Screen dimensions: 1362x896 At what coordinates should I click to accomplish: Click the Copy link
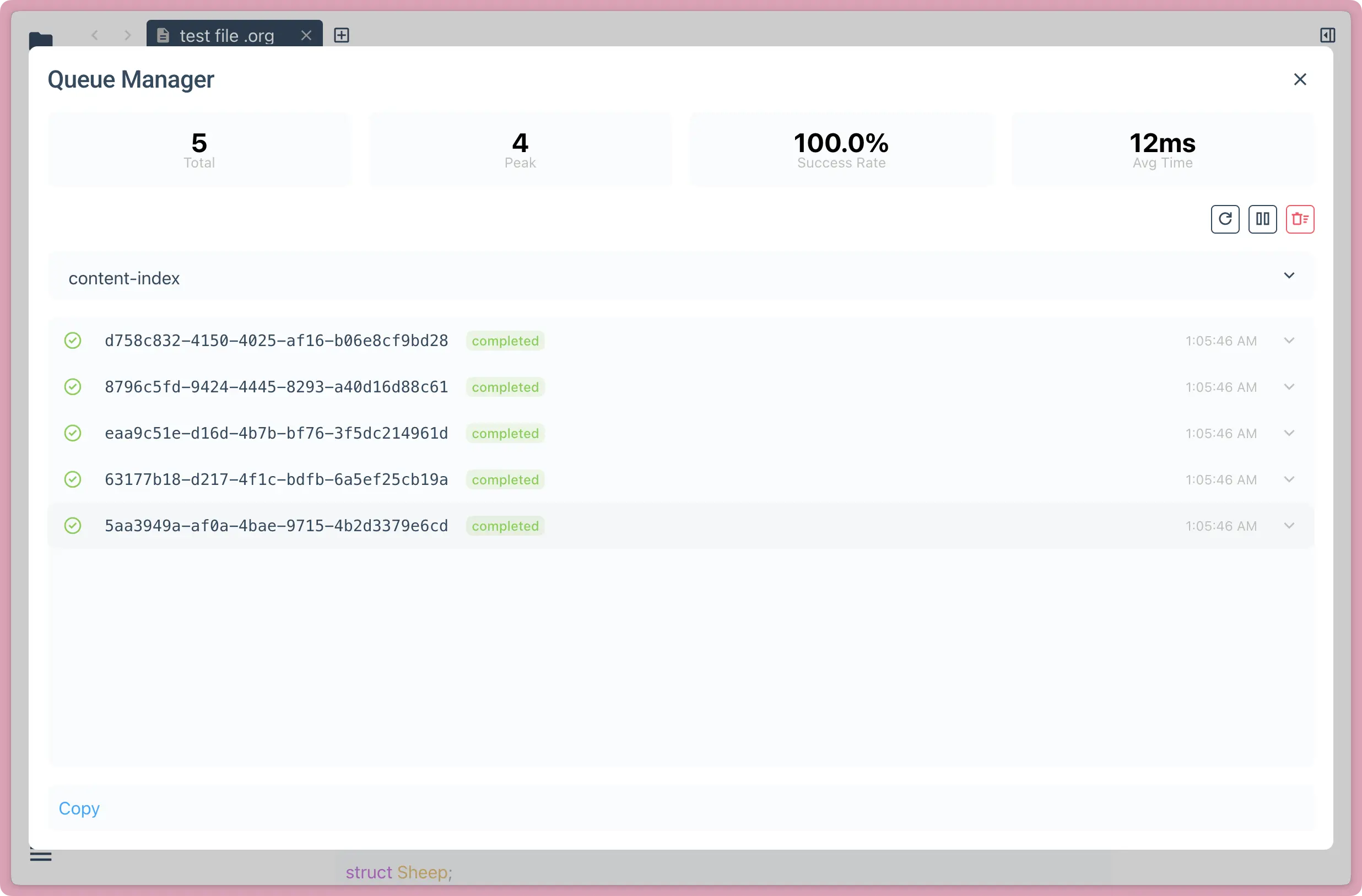tap(78, 808)
